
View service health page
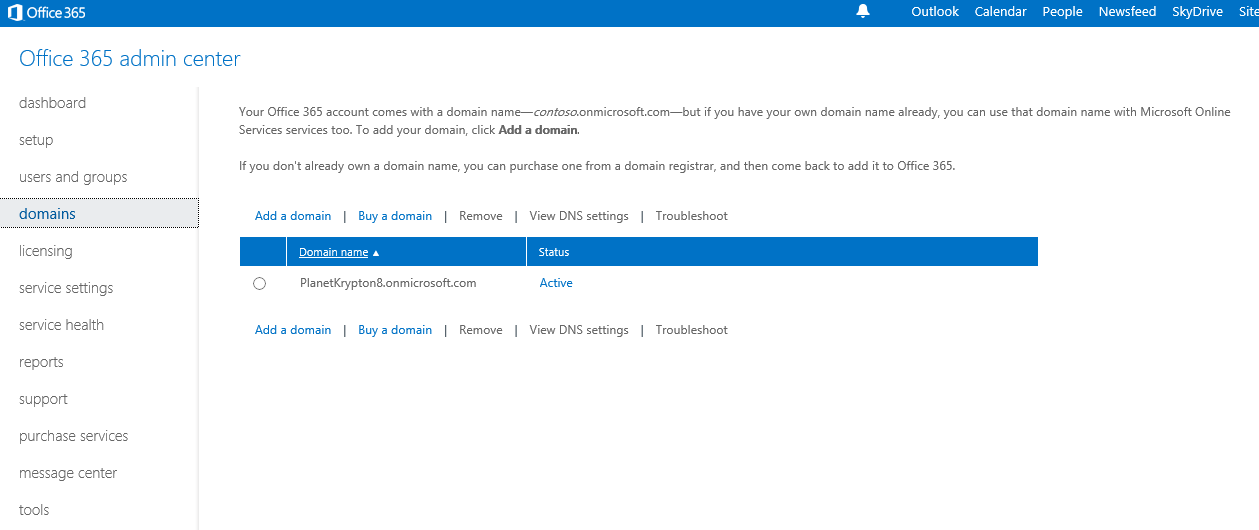61,325
